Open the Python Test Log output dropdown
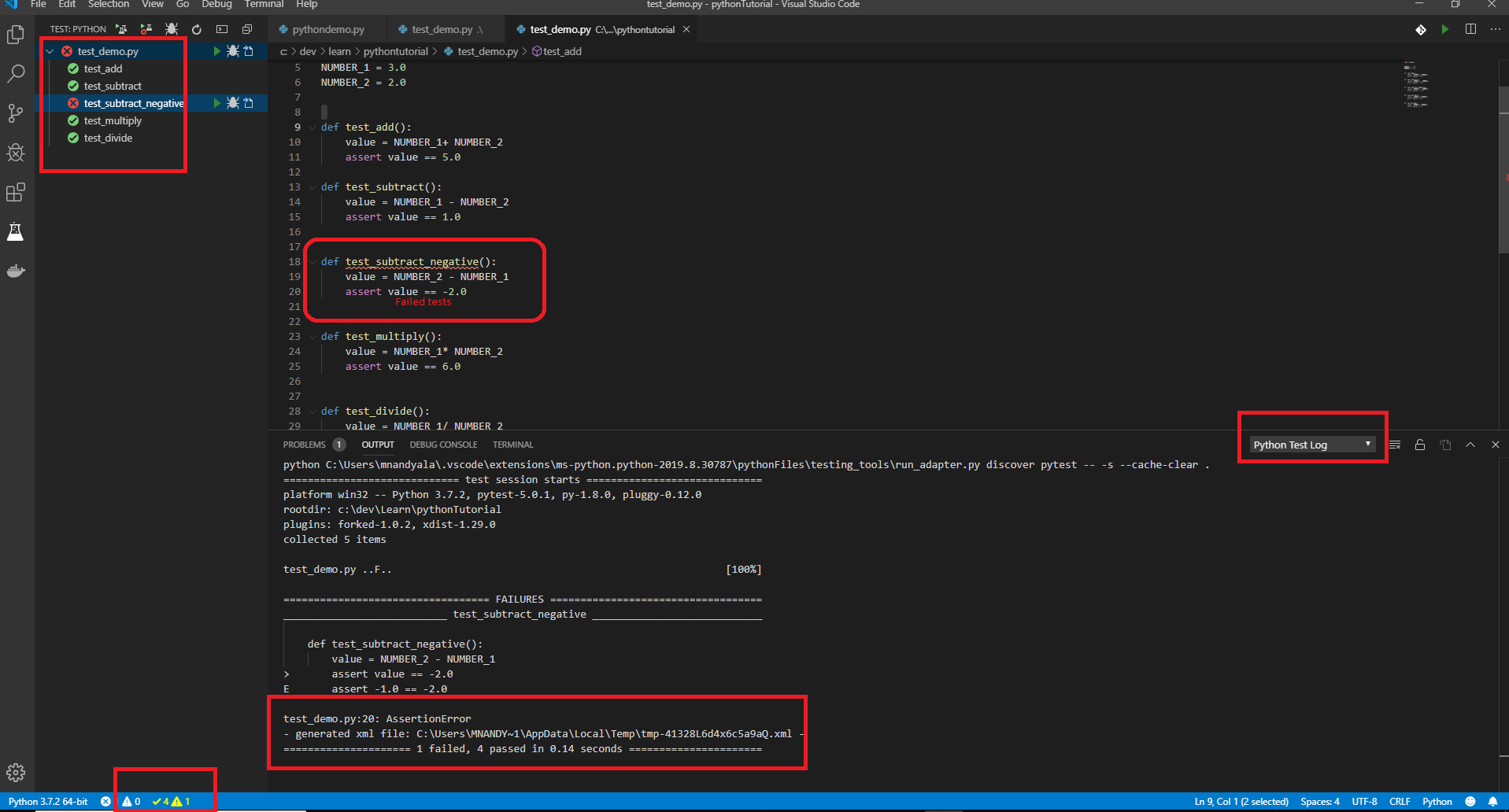 point(1311,445)
